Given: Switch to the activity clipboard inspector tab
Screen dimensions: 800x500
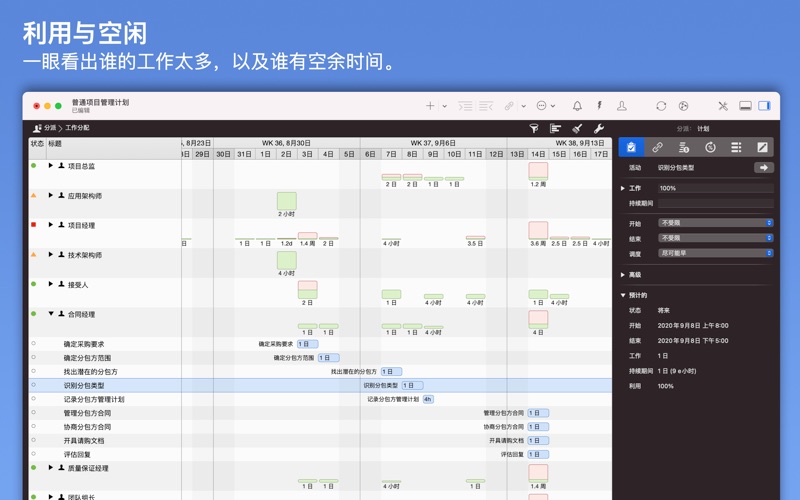Looking at the screenshot, I should tap(631, 147).
